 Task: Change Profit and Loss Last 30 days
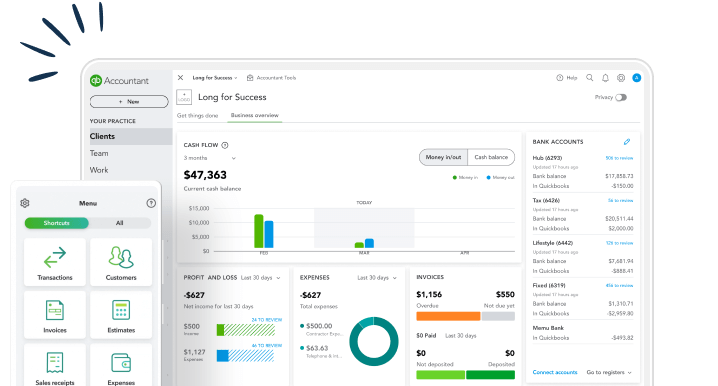click(261, 278)
